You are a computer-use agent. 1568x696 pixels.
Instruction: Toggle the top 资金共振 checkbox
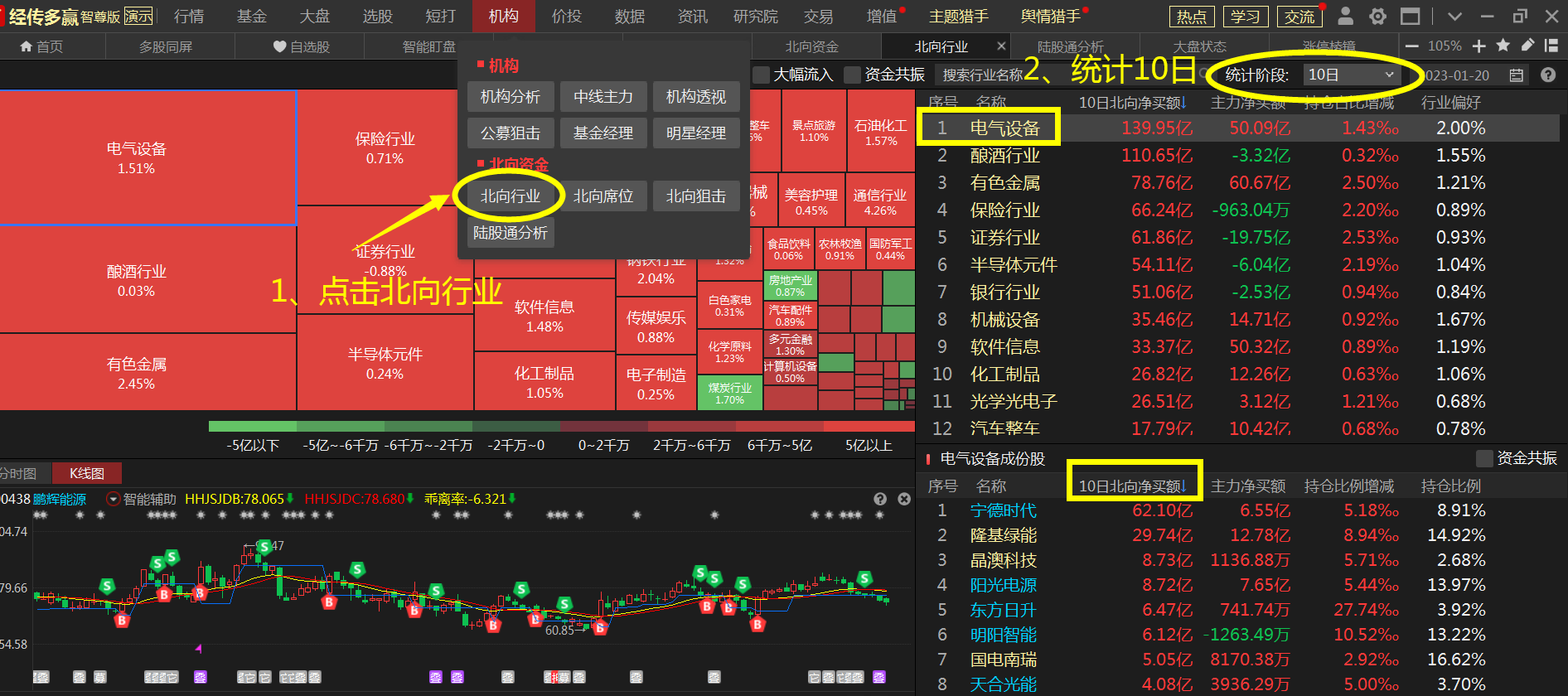coord(852,75)
